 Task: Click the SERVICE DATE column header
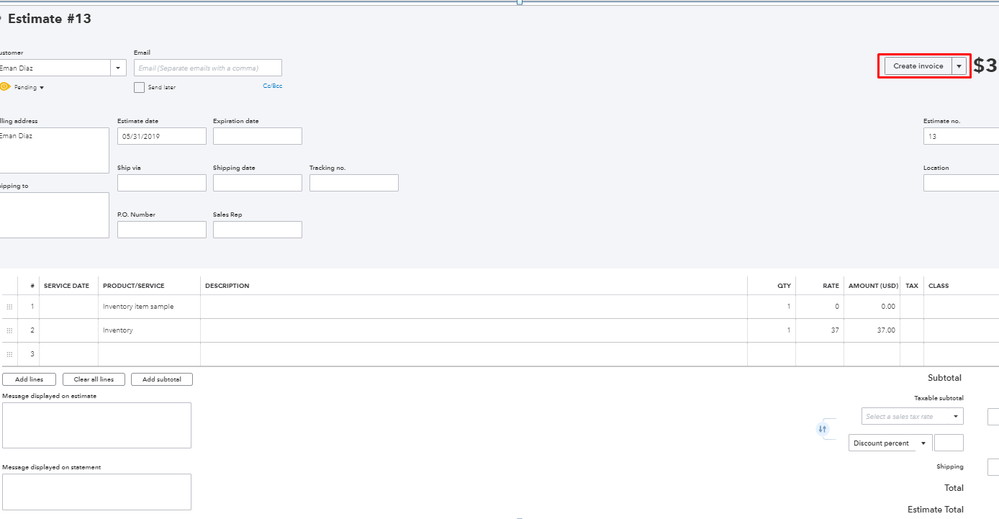pyautogui.click(x=66, y=286)
